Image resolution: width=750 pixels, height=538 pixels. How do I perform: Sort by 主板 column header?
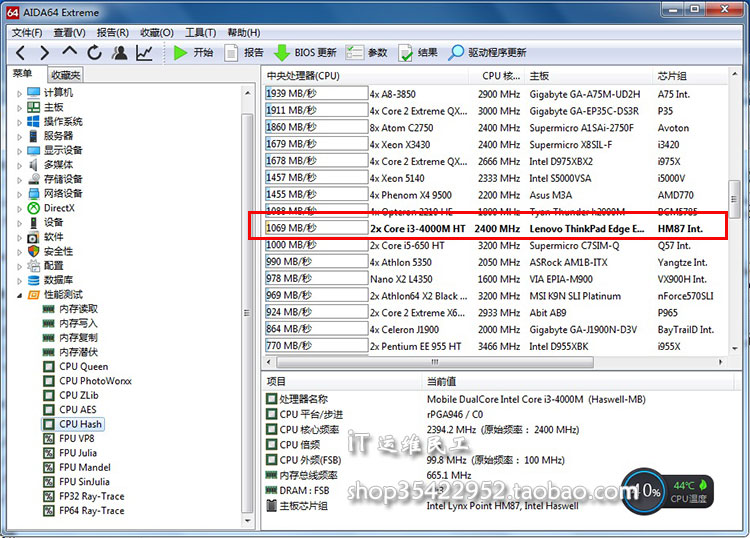pos(589,76)
